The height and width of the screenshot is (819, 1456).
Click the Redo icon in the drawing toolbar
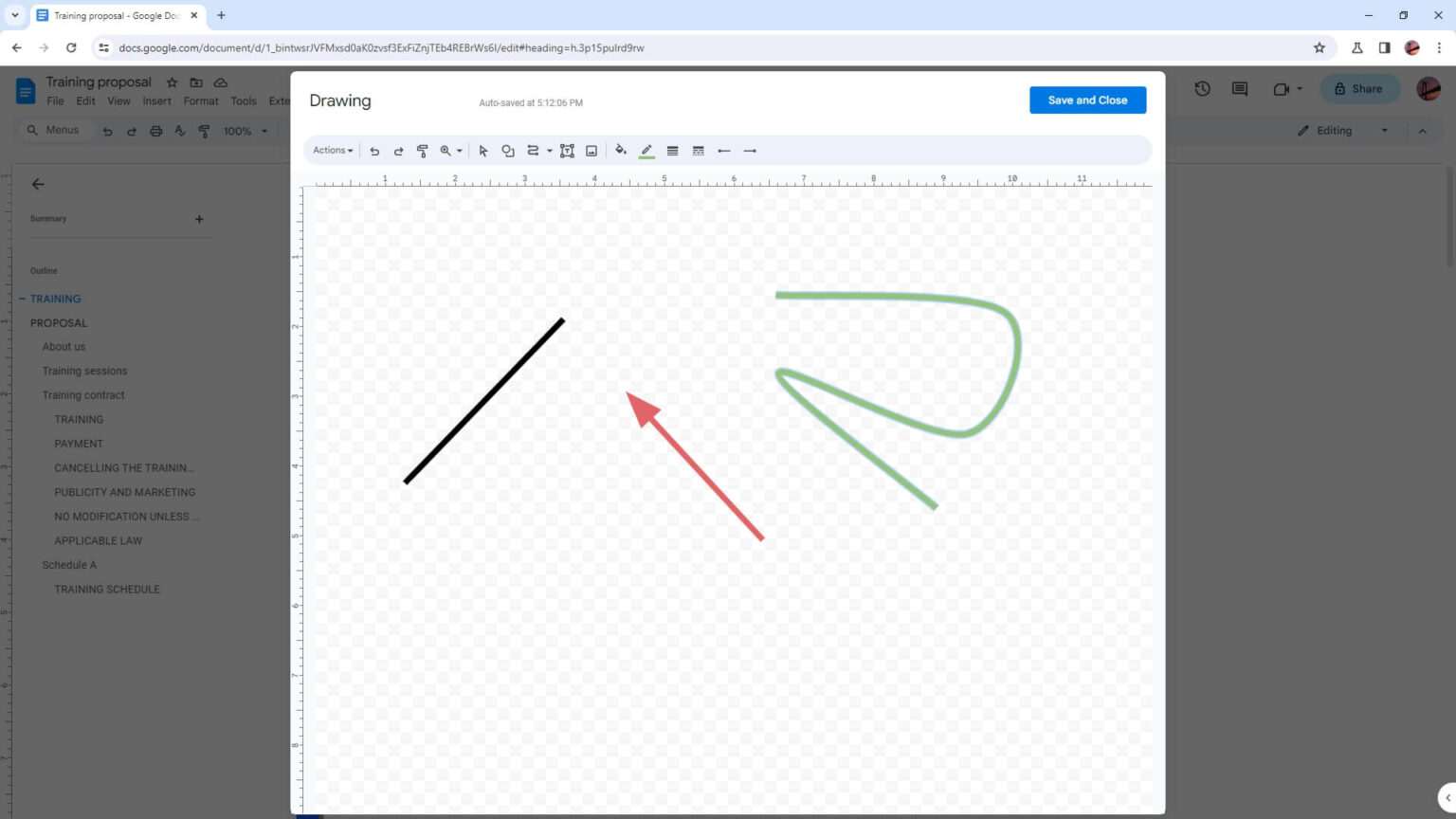point(398,150)
